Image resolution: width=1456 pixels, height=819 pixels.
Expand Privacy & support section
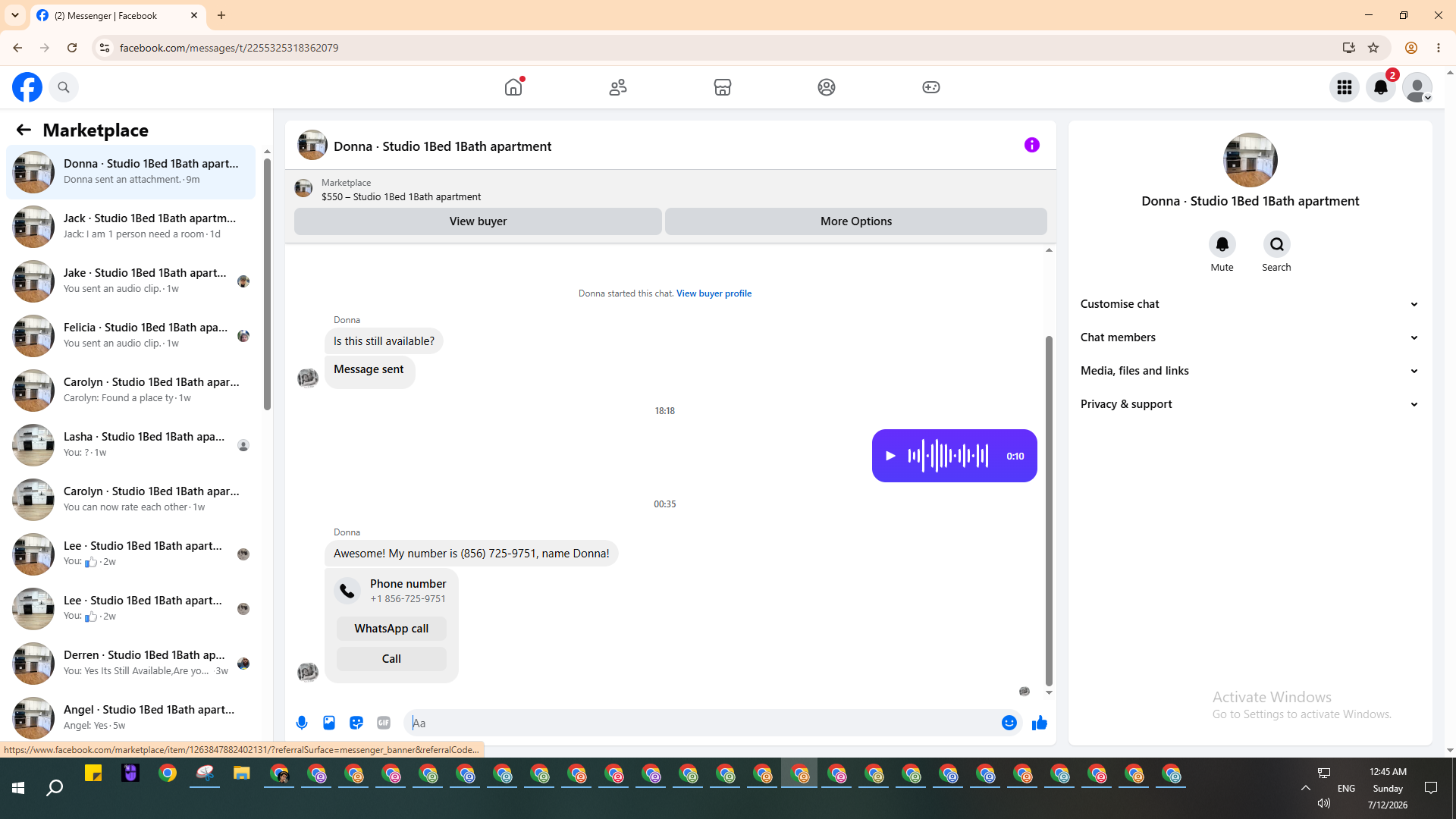(1250, 404)
